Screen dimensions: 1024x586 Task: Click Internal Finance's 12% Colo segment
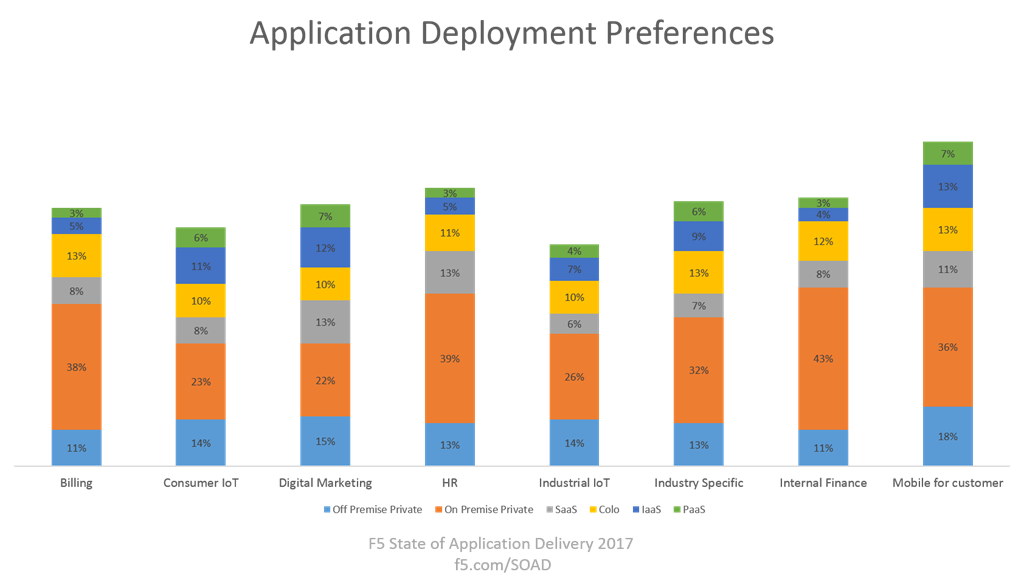(x=824, y=241)
